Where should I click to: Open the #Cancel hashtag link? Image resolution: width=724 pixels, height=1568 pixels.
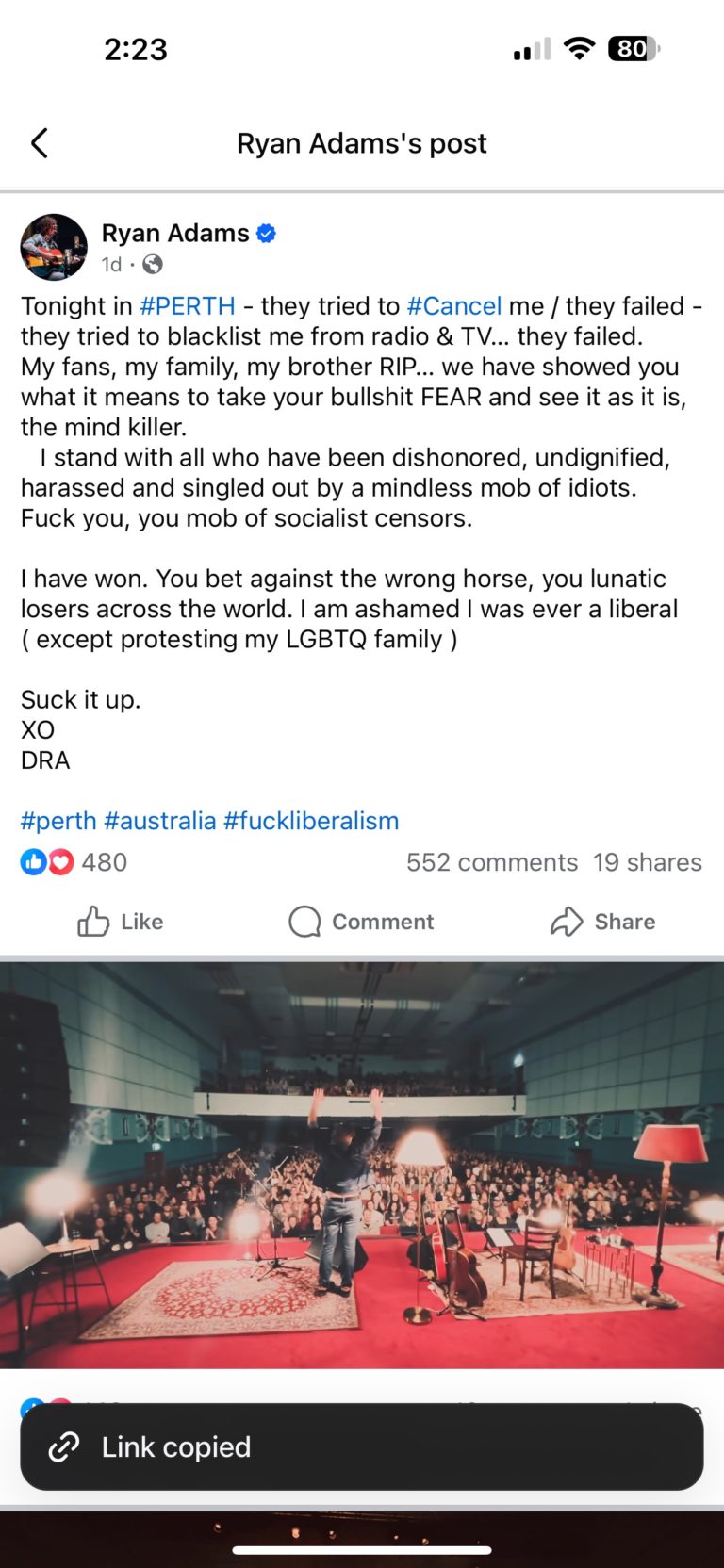pos(454,306)
